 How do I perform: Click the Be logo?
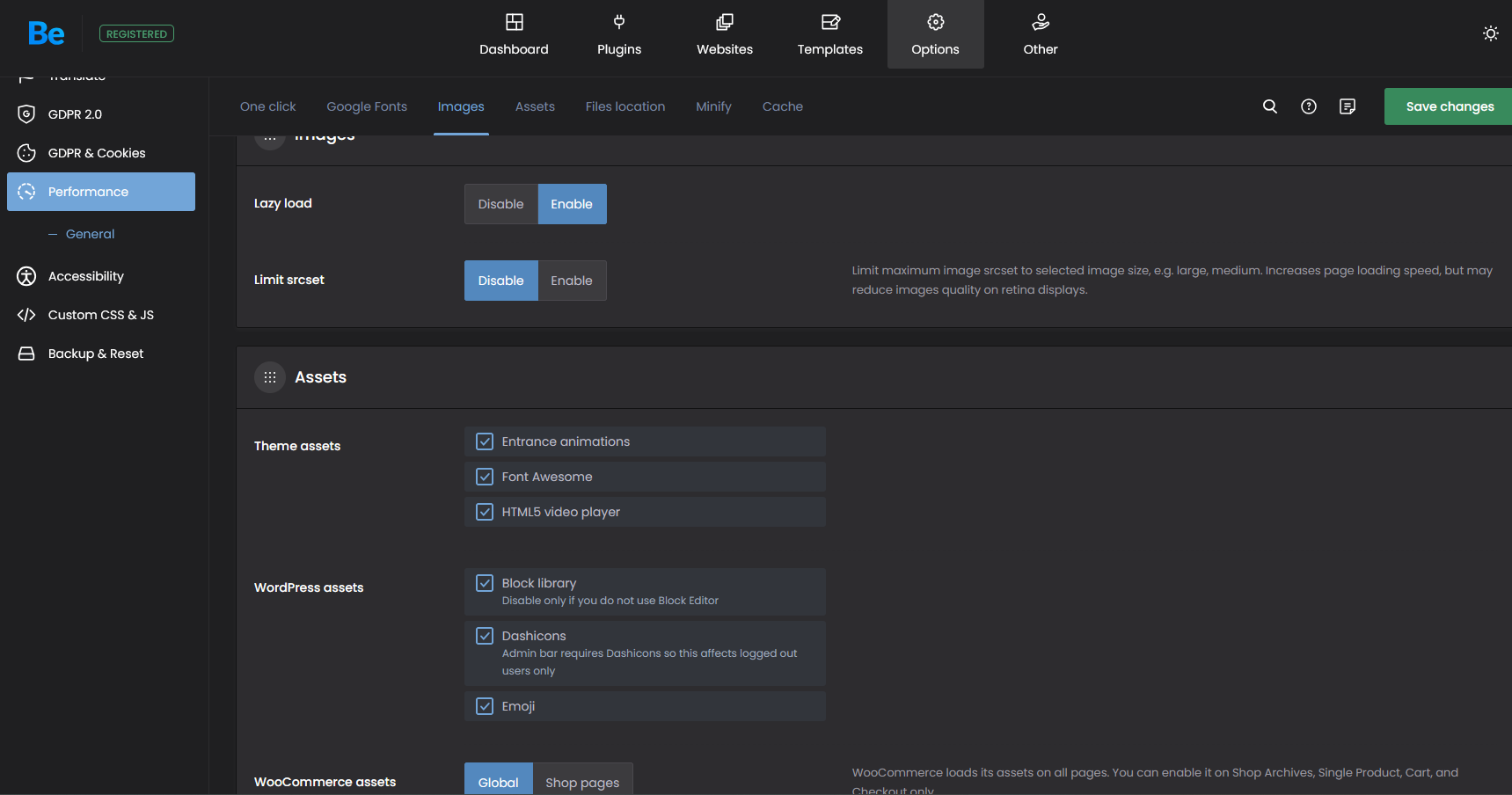point(46,33)
